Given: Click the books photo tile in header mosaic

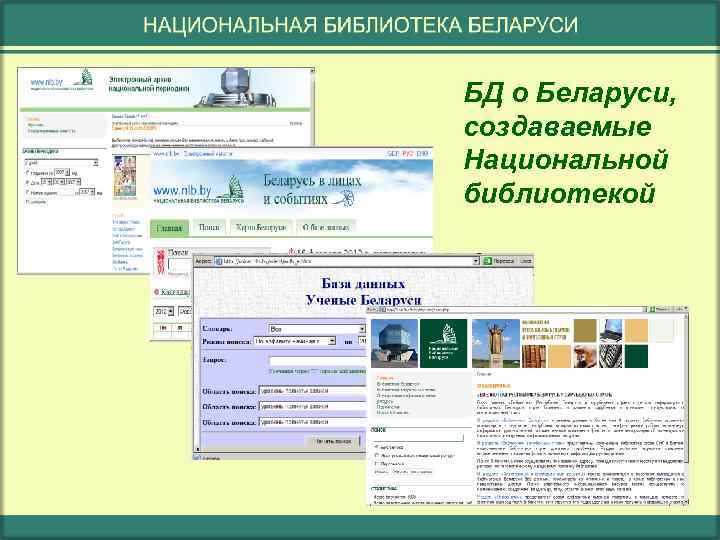Looking at the screenshot, I should click(x=534, y=356).
